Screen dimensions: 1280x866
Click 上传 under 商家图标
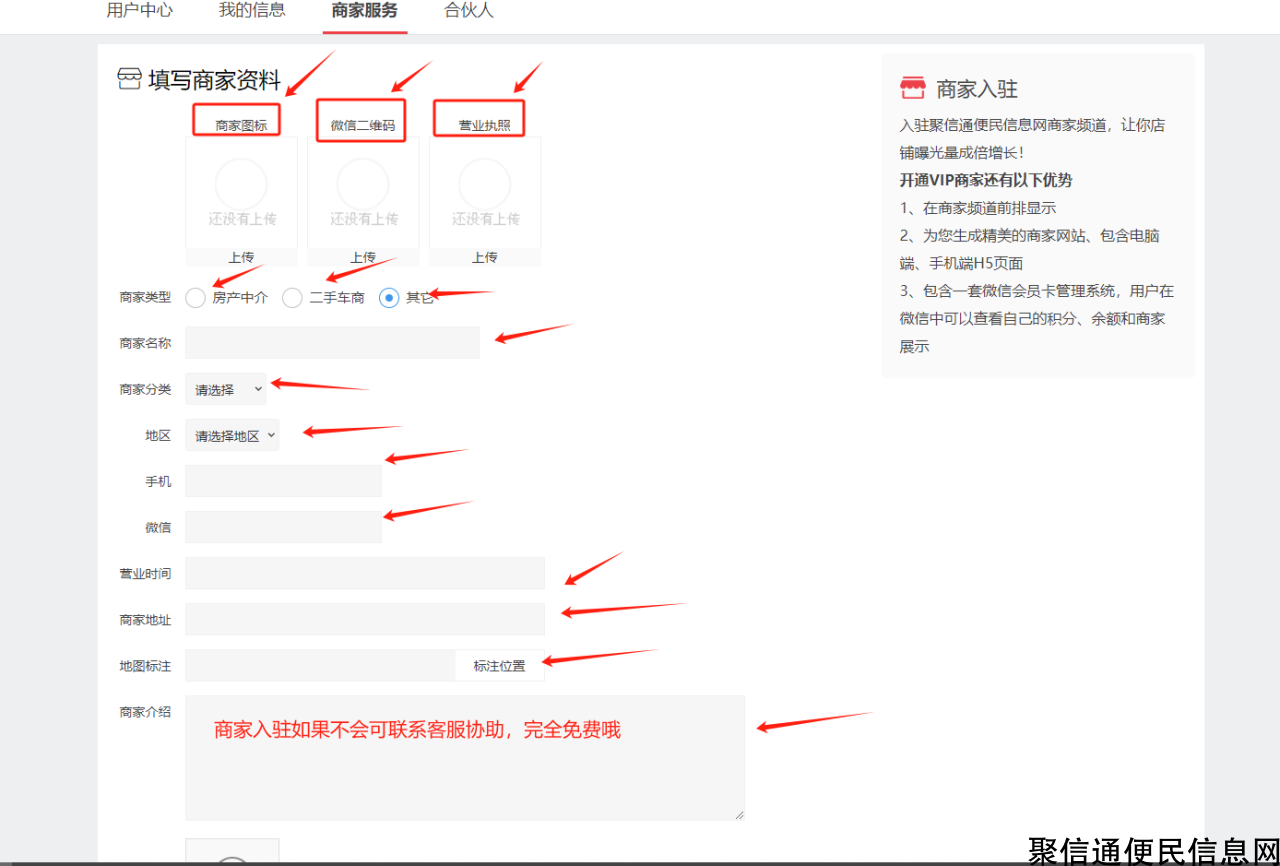[x=241, y=258]
